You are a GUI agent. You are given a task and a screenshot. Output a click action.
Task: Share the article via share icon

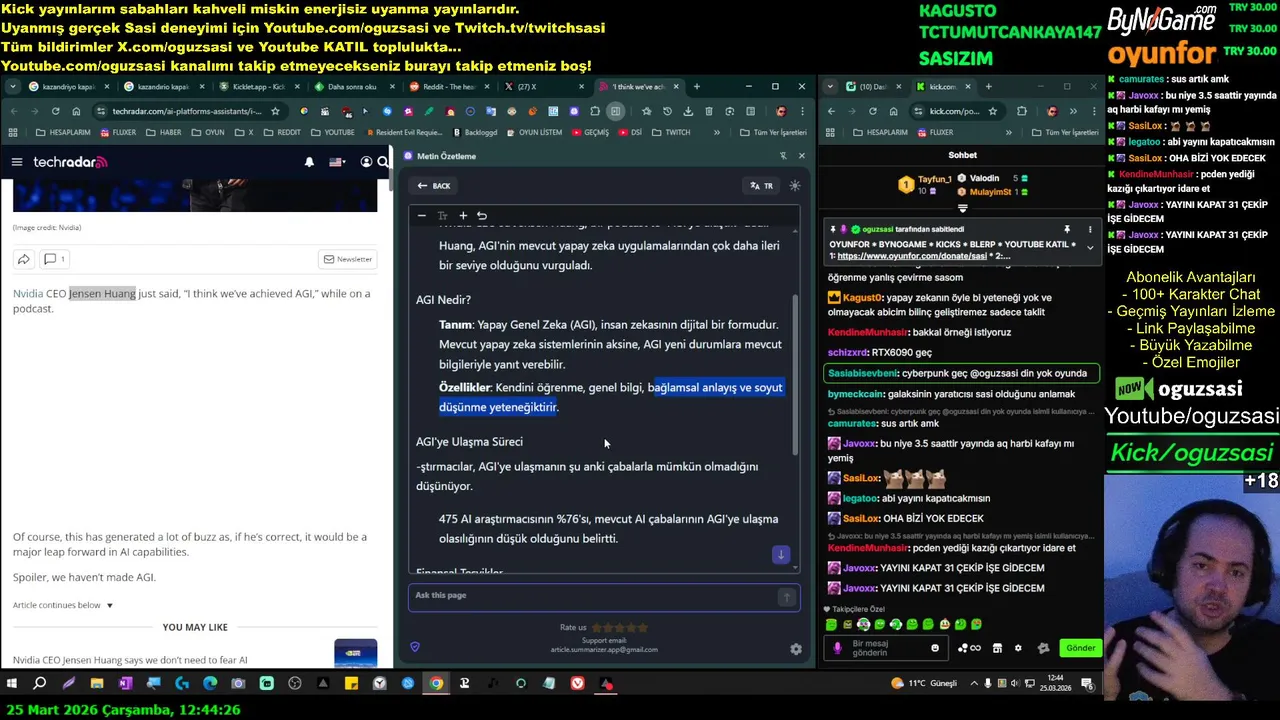click(x=23, y=259)
